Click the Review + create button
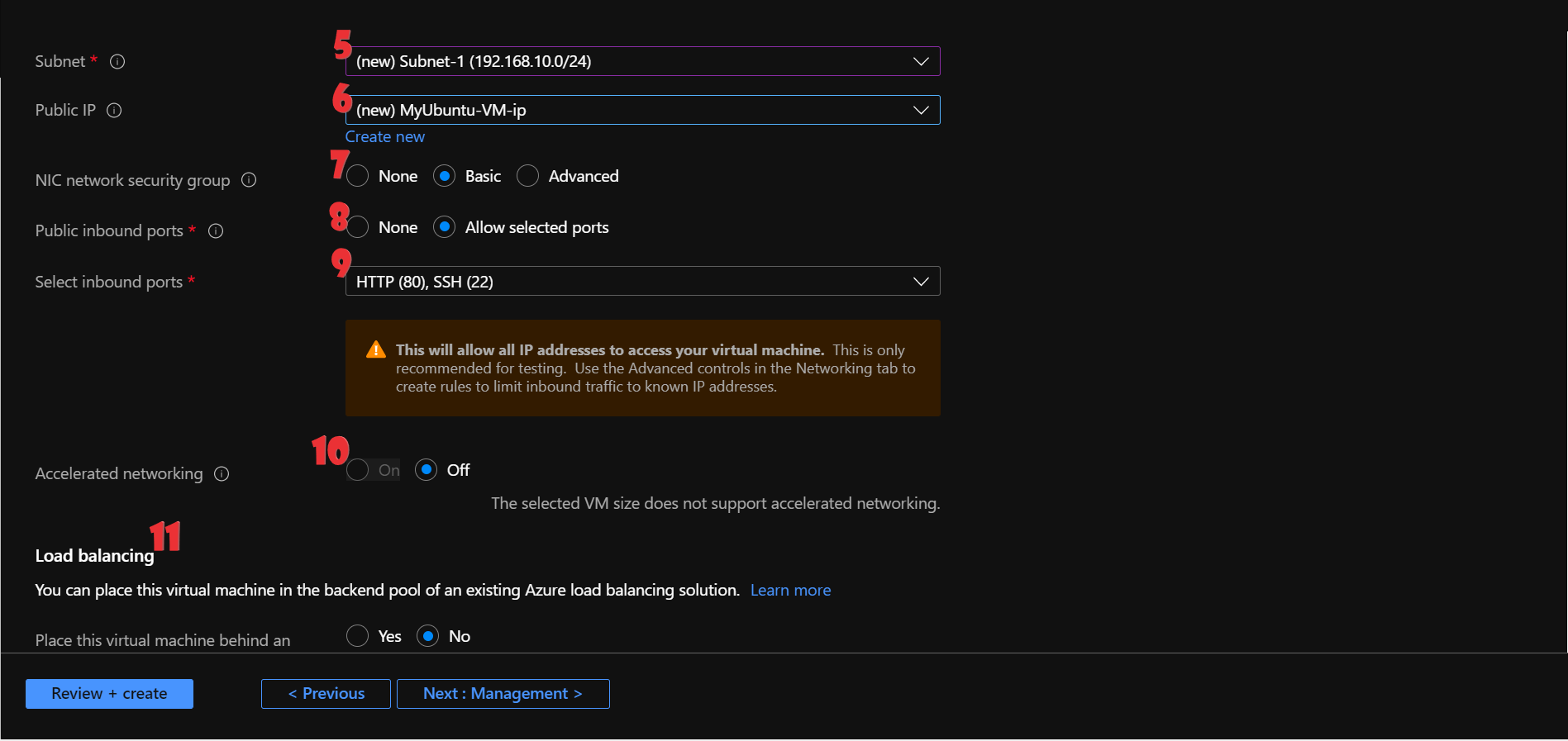Screen dimensions: 1568x741 pos(109,694)
